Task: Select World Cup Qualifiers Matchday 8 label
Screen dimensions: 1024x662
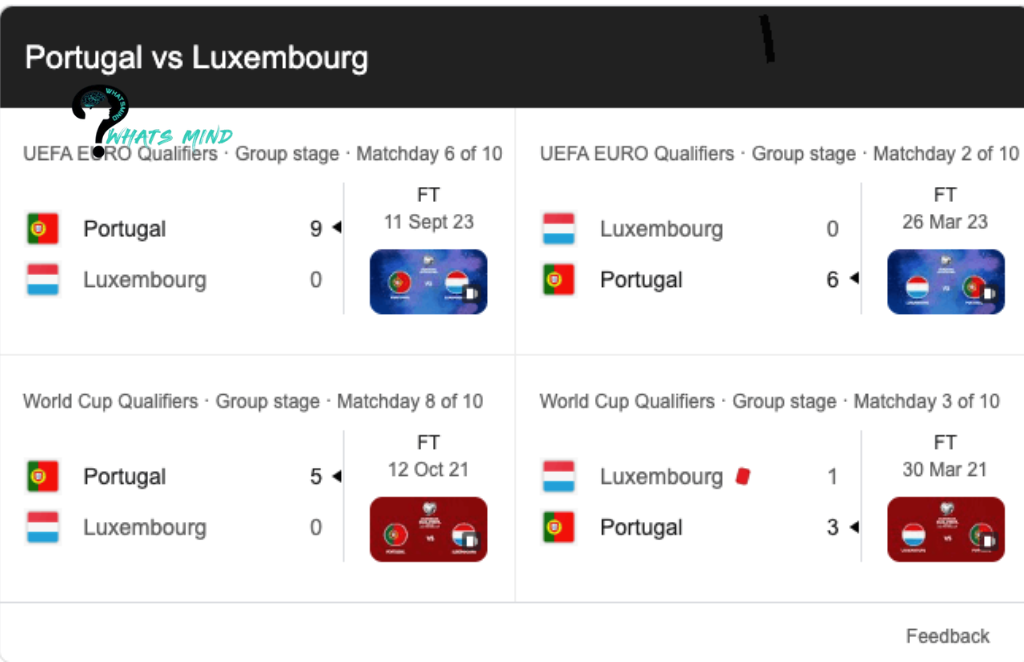Action: pos(252,401)
